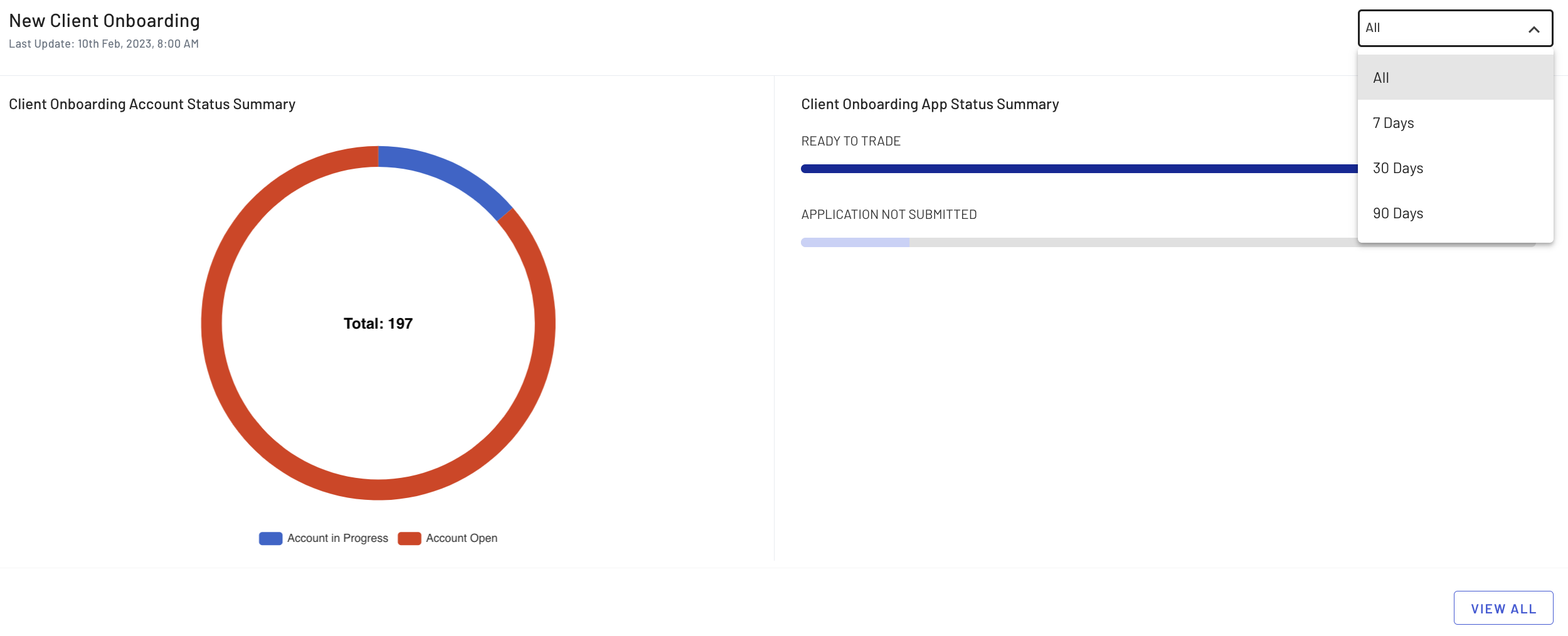Choose 7 Days from the dropdown

[x=1455, y=123]
